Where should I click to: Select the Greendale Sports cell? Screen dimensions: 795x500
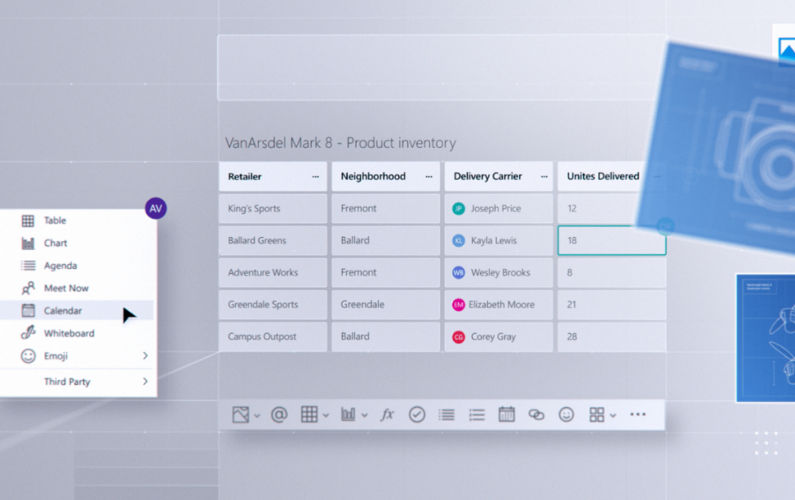(x=273, y=304)
